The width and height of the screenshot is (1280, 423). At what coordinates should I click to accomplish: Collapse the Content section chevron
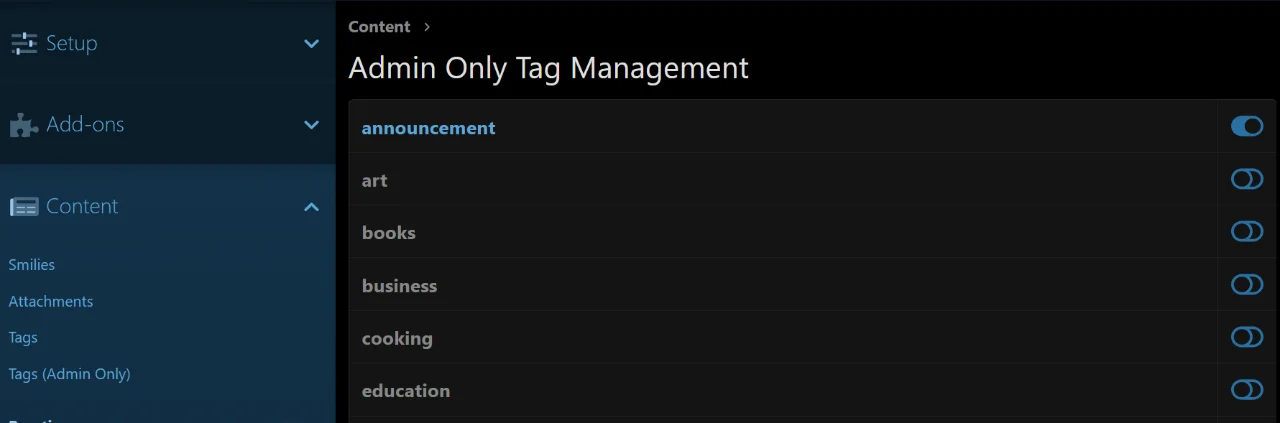coord(311,207)
